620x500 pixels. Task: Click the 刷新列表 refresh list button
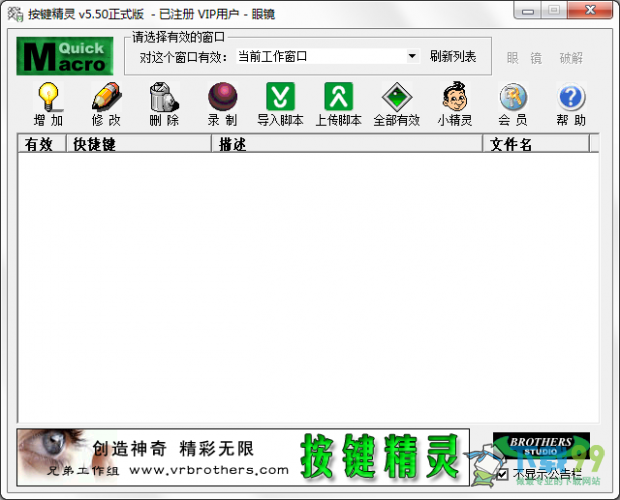(x=453, y=57)
